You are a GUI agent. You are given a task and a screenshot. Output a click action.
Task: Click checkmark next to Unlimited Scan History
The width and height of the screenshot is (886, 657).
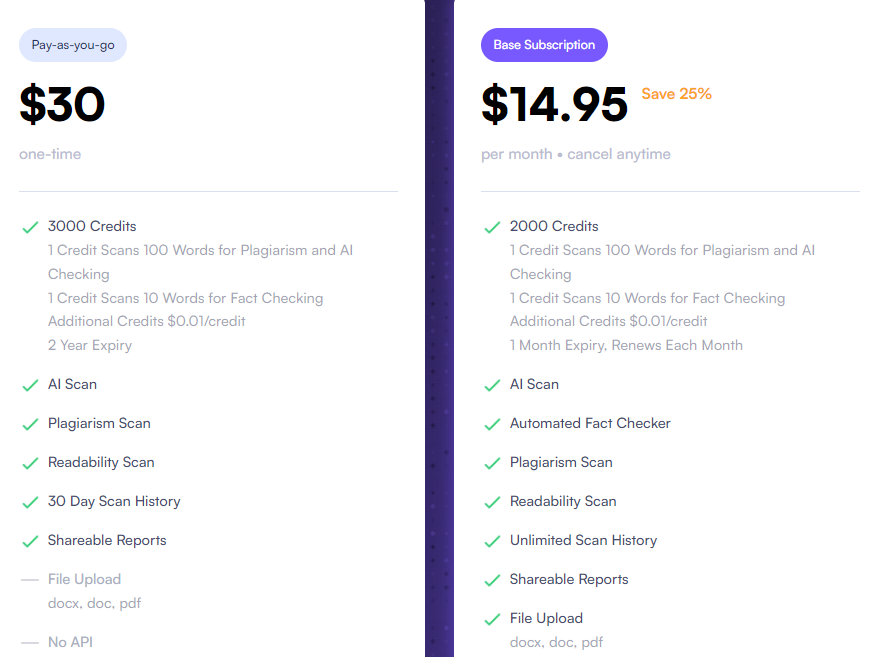tap(492, 541)
